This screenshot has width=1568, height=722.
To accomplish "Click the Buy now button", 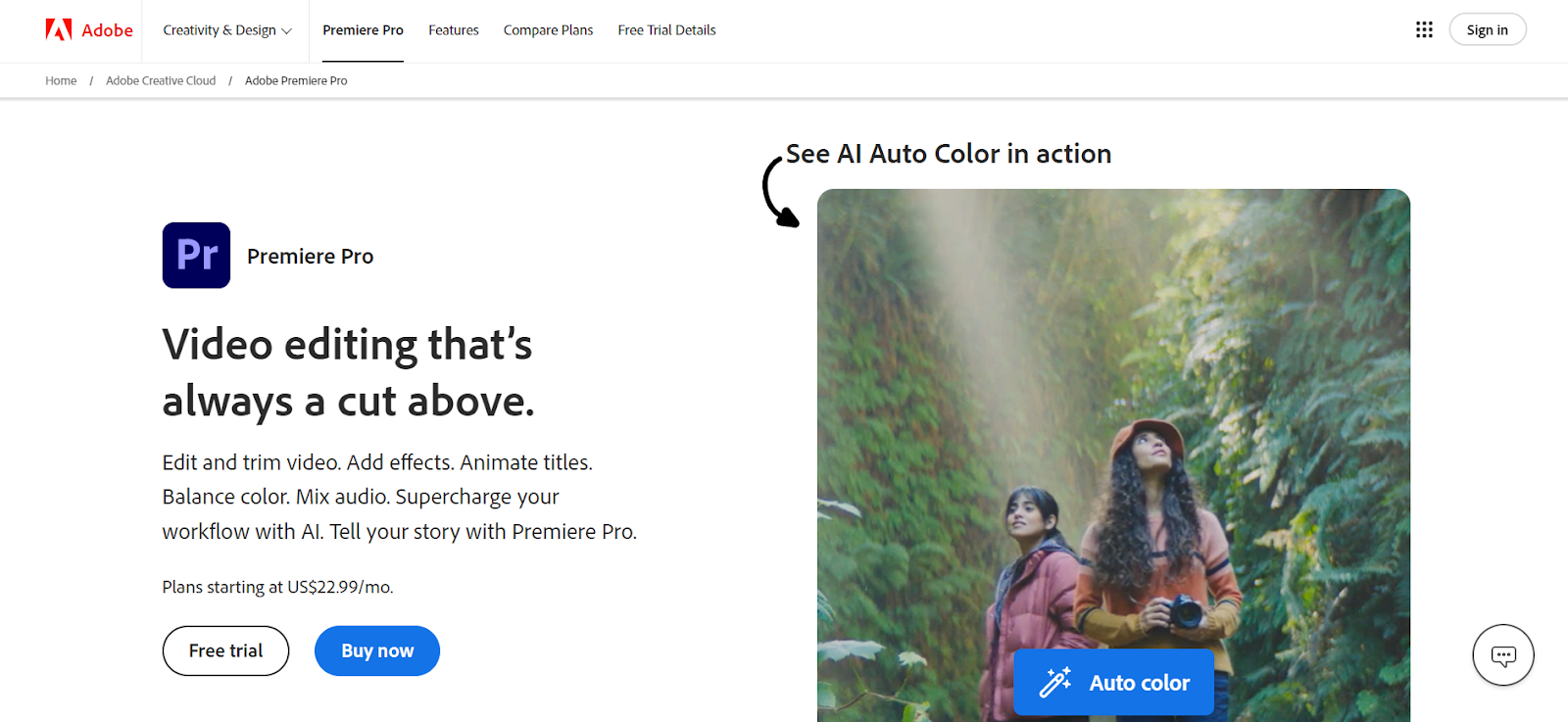I will (377, 650).
